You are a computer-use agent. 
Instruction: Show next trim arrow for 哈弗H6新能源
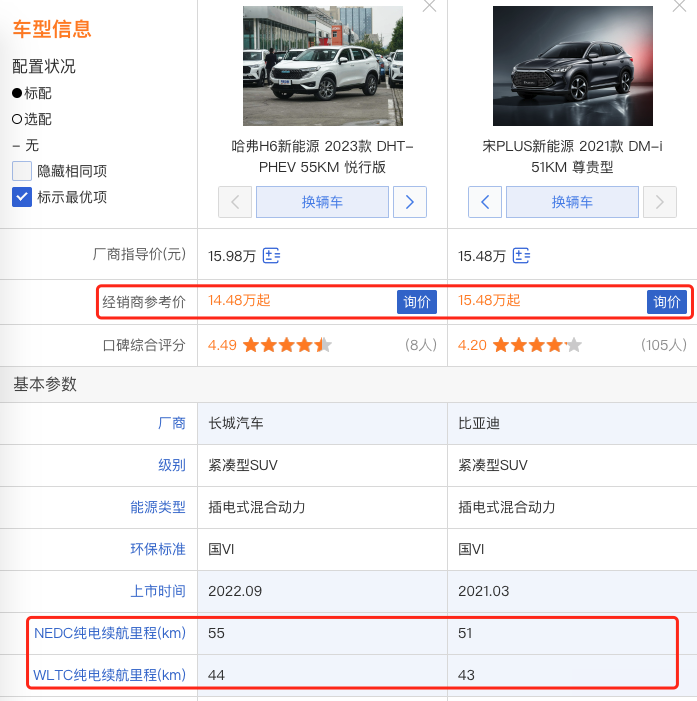click(410, 202)
